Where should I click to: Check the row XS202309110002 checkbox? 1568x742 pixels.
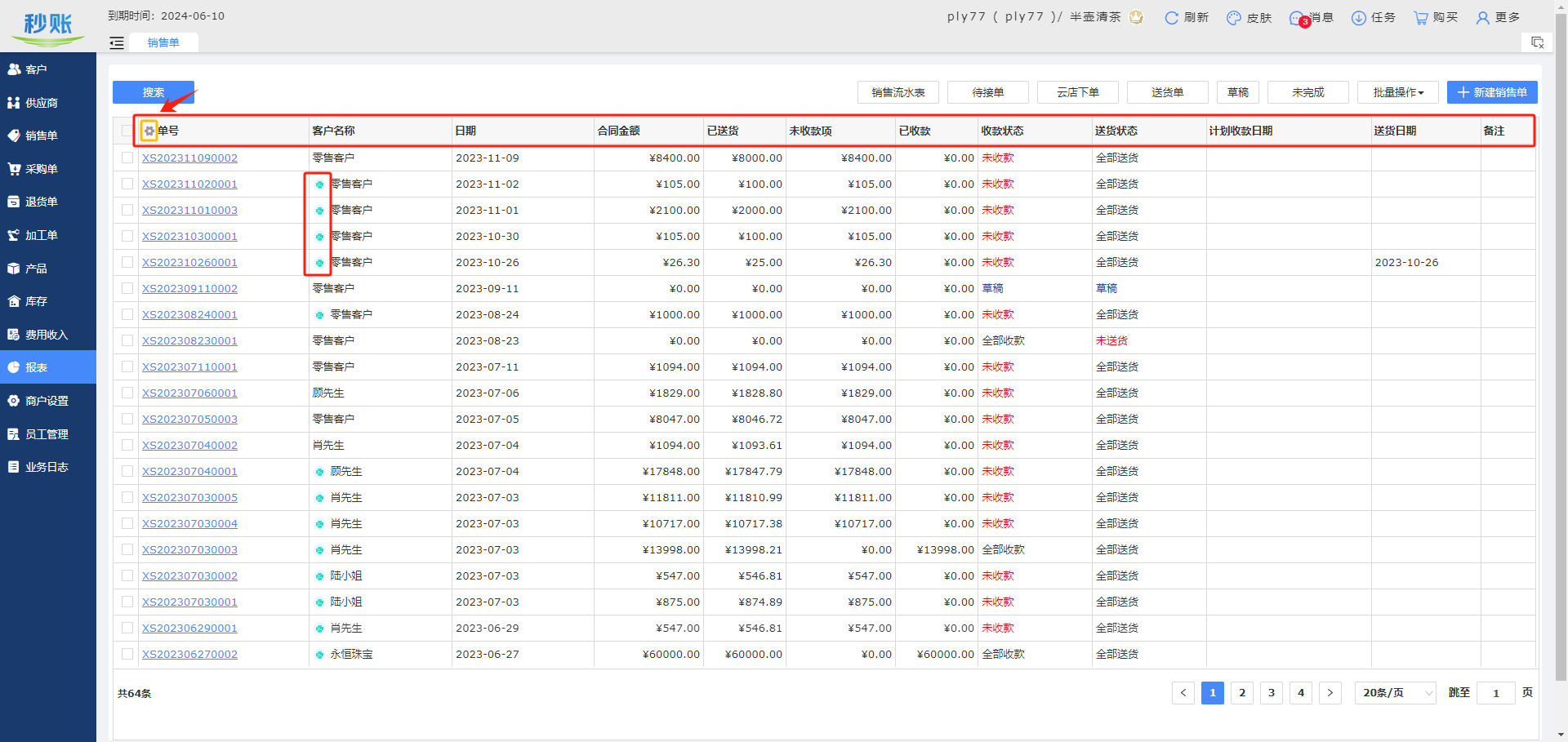pyautogui.click(x=127, y=288)
